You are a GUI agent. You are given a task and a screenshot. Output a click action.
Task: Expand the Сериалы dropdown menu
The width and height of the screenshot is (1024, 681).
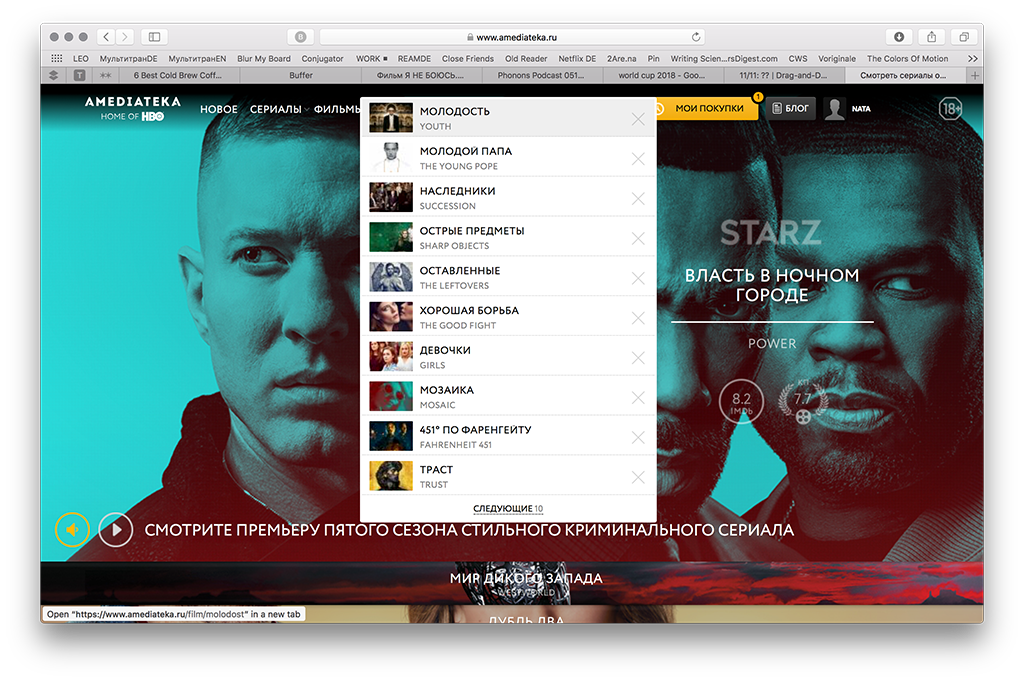click(279, 109)
